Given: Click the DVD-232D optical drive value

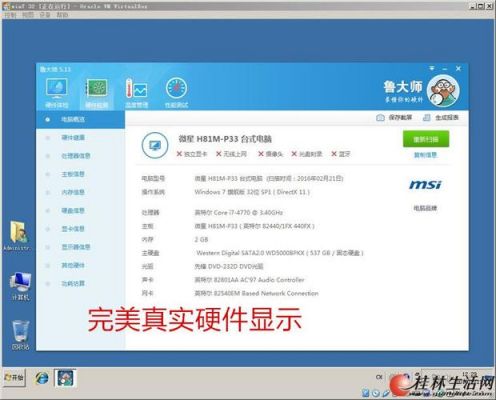Looking at the screenshot, I should coord(229,266).
